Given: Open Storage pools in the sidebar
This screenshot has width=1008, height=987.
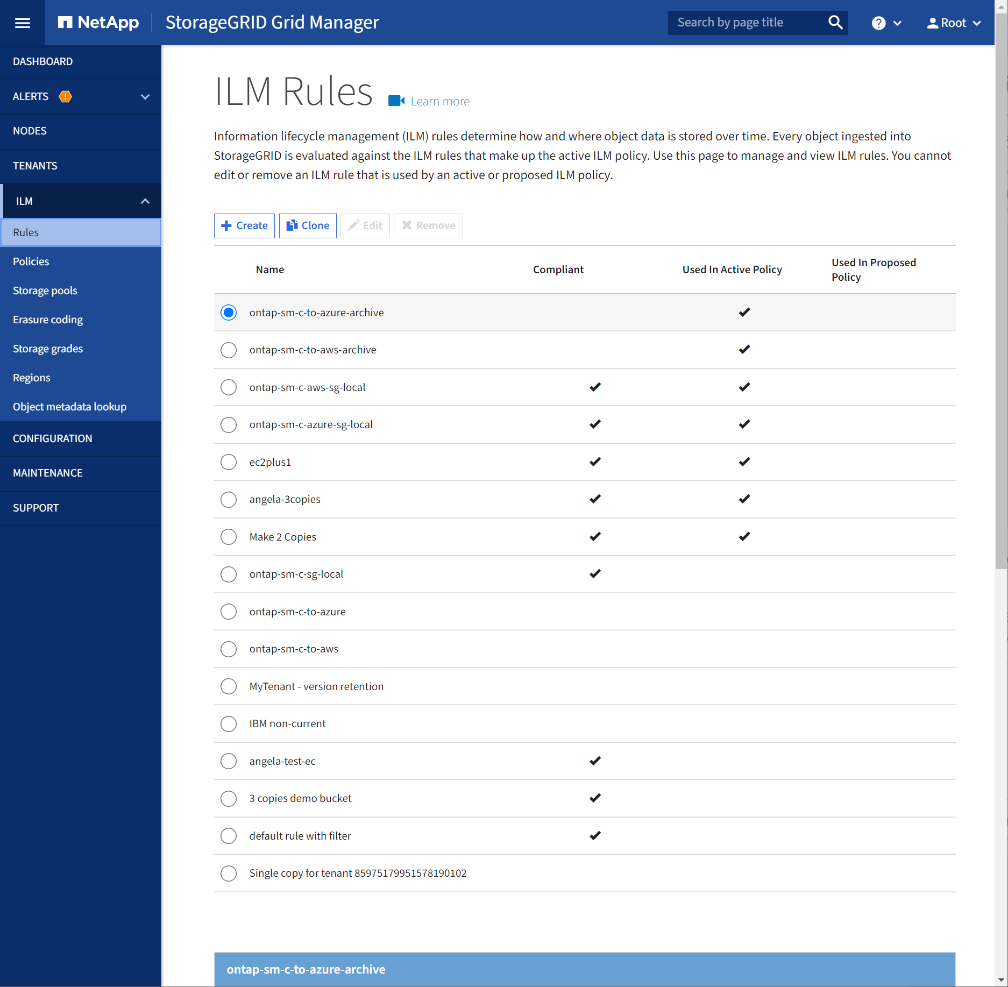Looking at the screenshot, I should 45,291.
